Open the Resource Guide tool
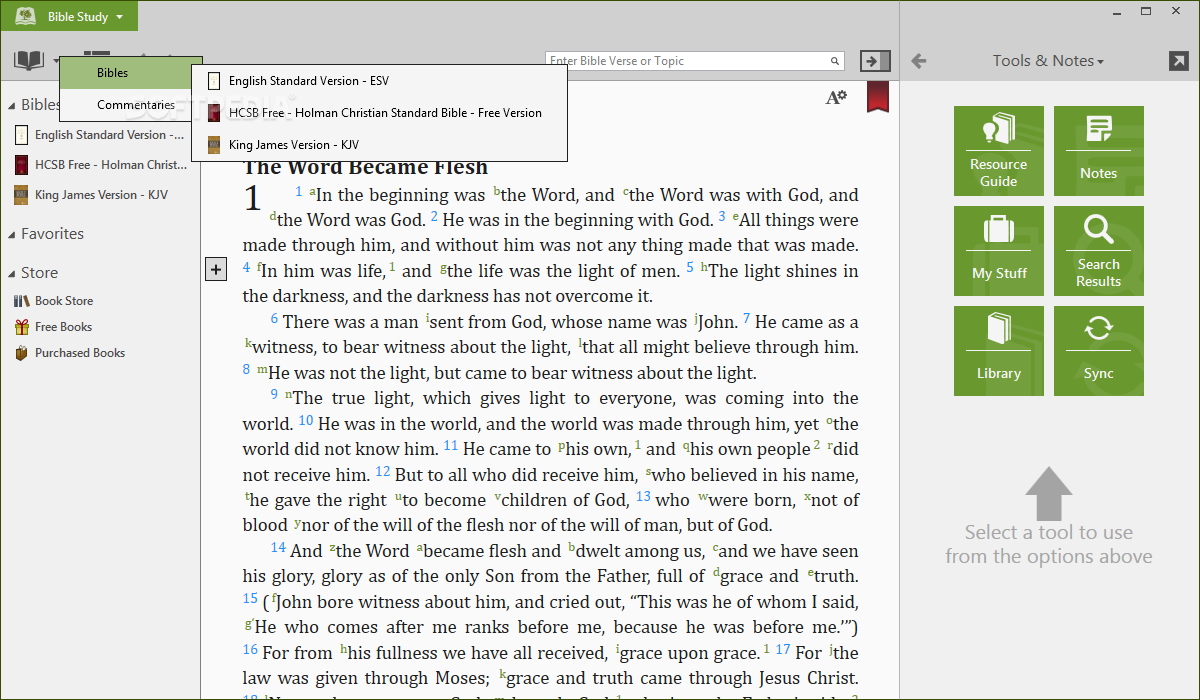 [999, 151]
